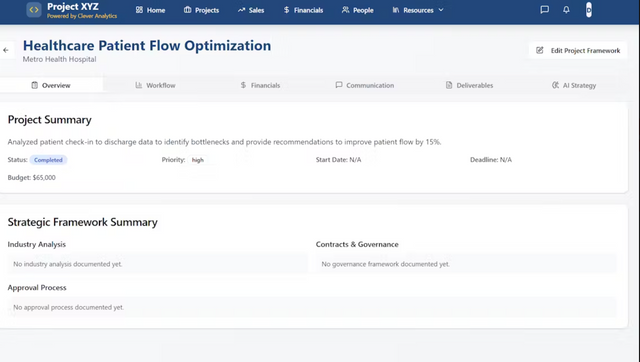Select the Overview tab

(51, 85)
